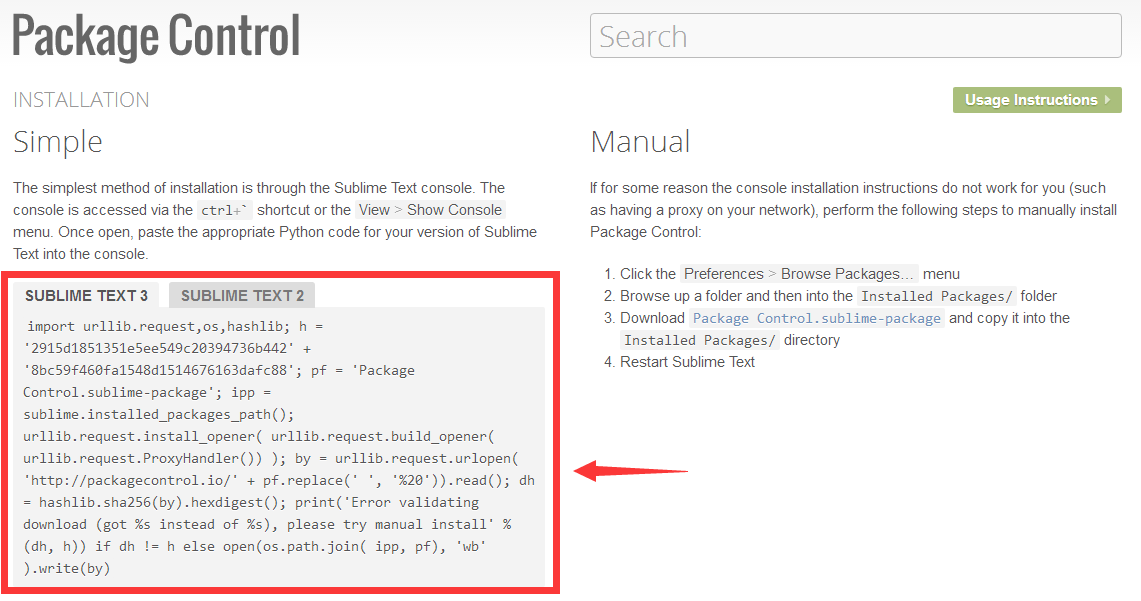Click 'Installed Packages/' folder text in step 2
Viewport: 1141px width, 601px height.
[x=937, y=296]
